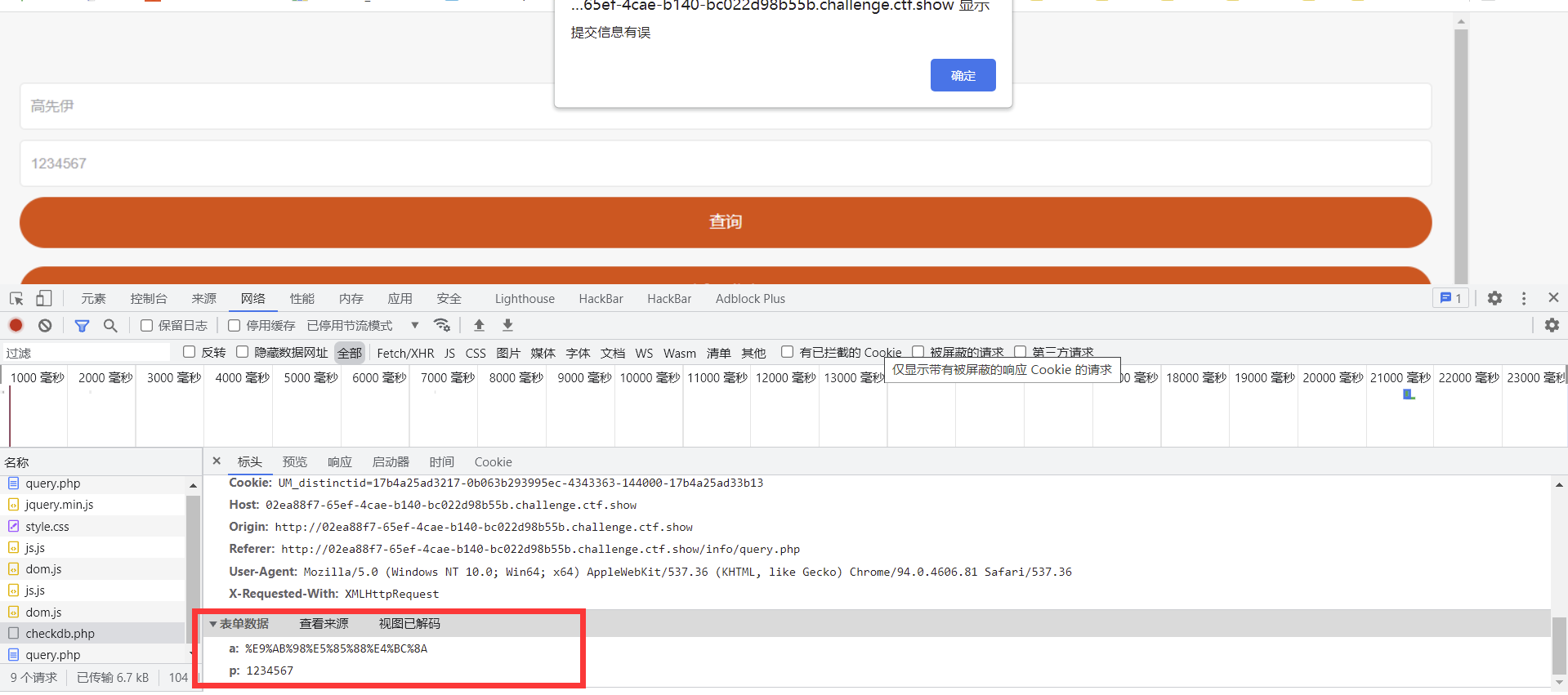This screenshot has height=695, width=1568.
Task: Filter requests by JS type
Action: [x=449, y=353]
